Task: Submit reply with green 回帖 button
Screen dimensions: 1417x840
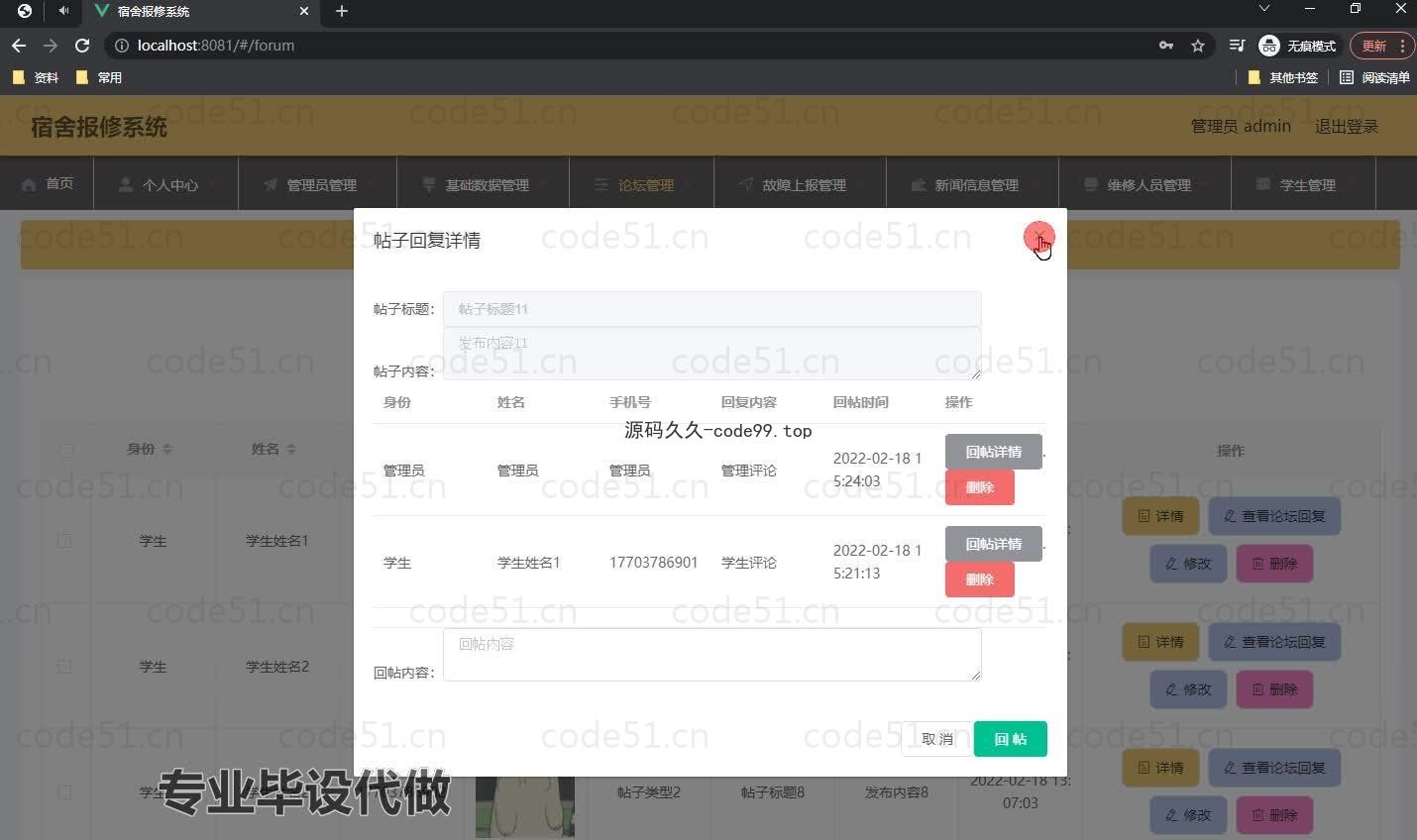Action: tap(1011, 739)
